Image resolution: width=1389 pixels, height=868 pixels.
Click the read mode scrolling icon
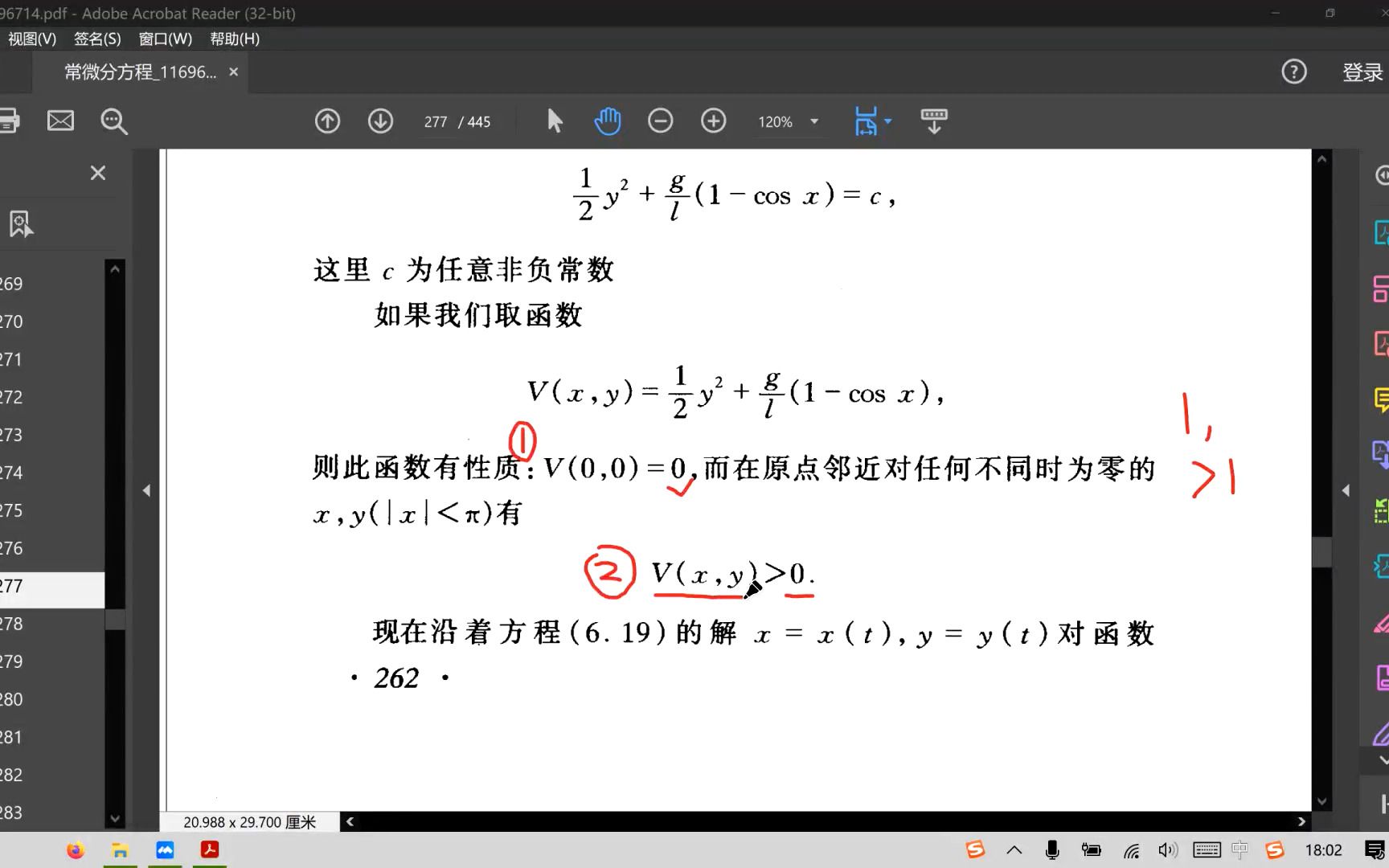(933, 121)
